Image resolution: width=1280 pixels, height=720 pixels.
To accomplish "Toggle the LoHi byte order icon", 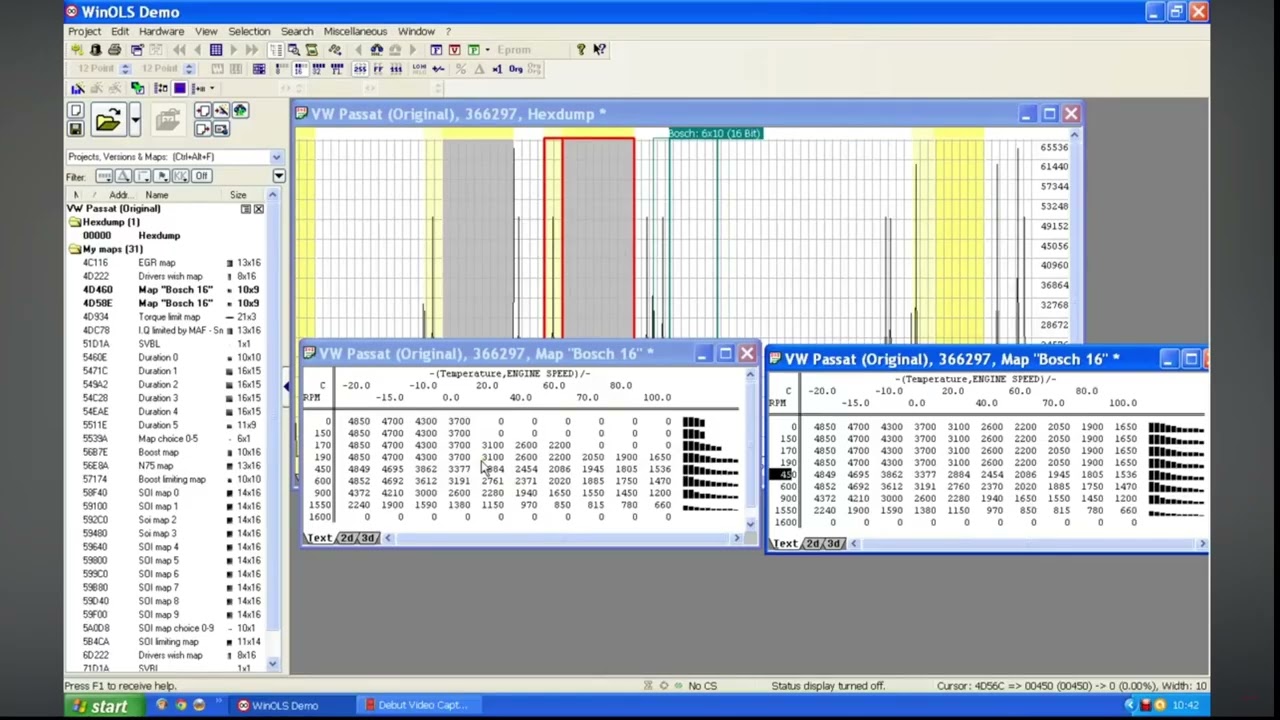I will 419,68.
